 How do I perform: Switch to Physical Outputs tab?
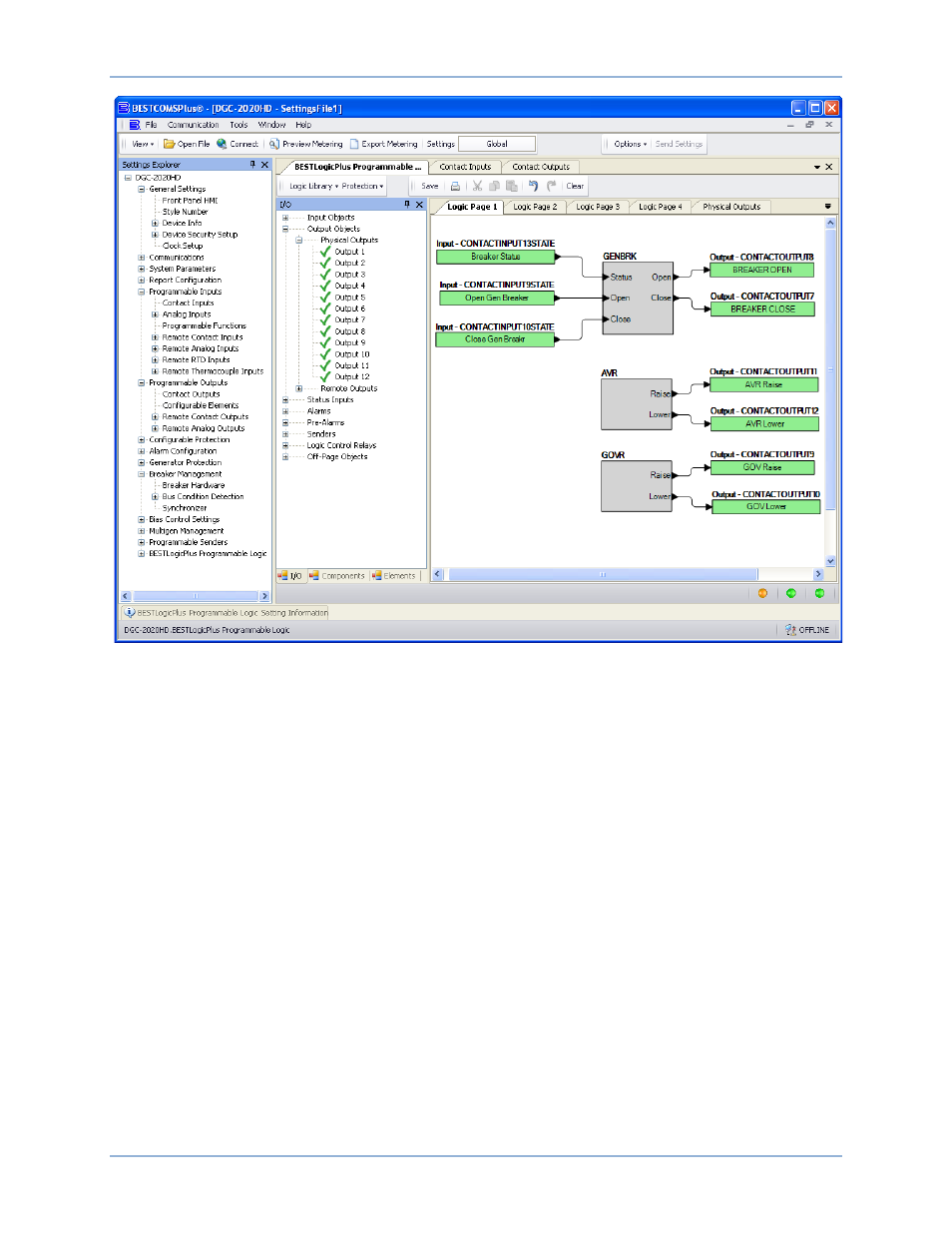click(731, 207)
